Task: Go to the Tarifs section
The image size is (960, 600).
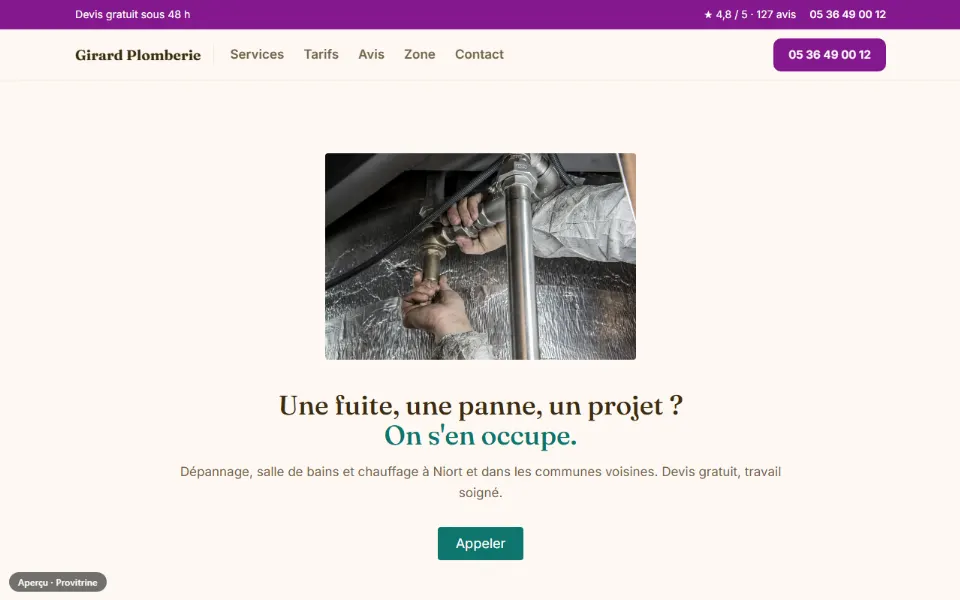Action: [321, 54]
